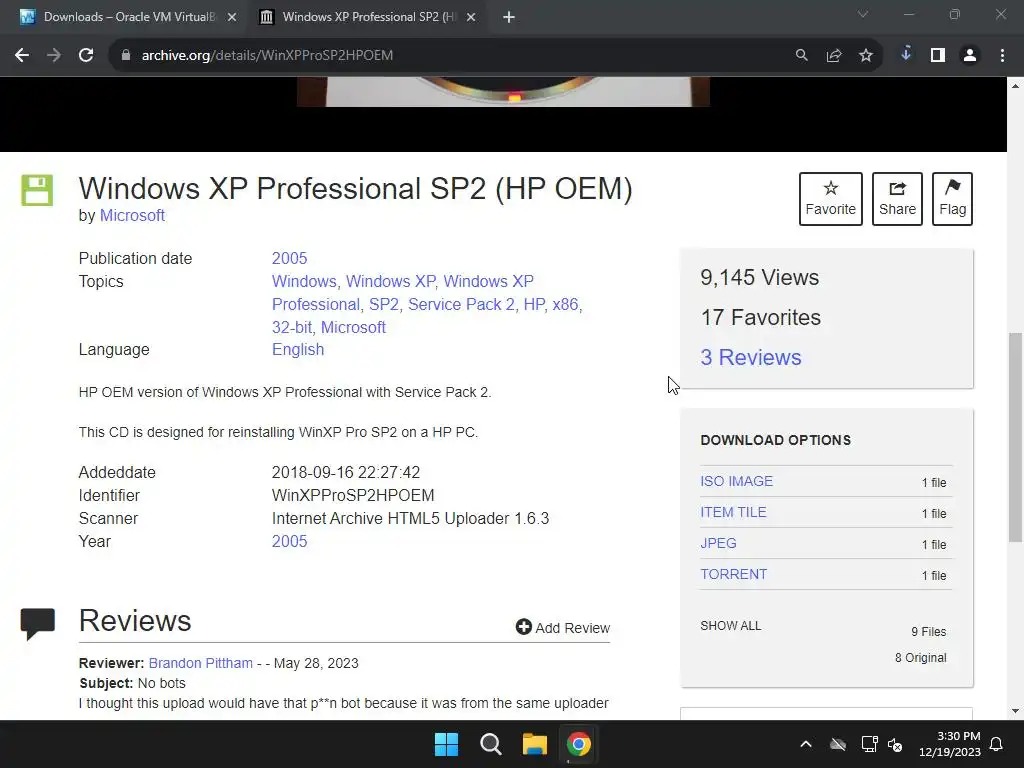This screenshot has height=768, width=1024.
Task: Open the zoom magnifier icon in address bar
Action: [801, 56]
